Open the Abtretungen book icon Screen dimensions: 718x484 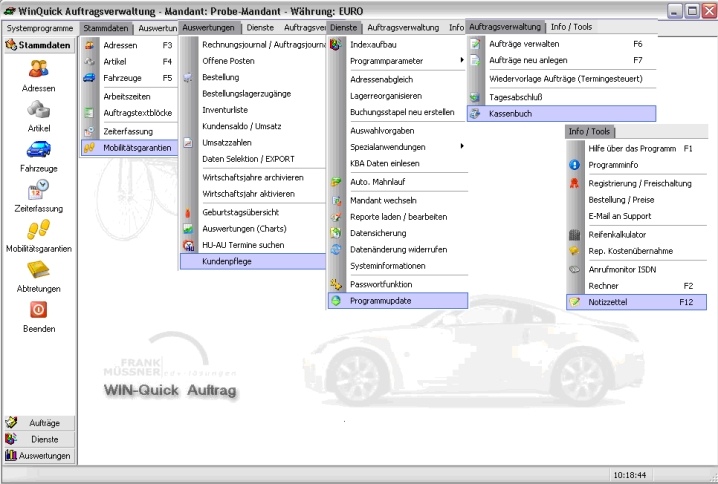pos(39,270)
